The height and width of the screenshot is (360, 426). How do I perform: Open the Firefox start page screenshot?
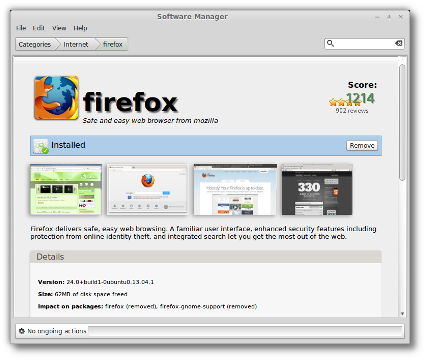pyautogui.click(x=147, y=189)
